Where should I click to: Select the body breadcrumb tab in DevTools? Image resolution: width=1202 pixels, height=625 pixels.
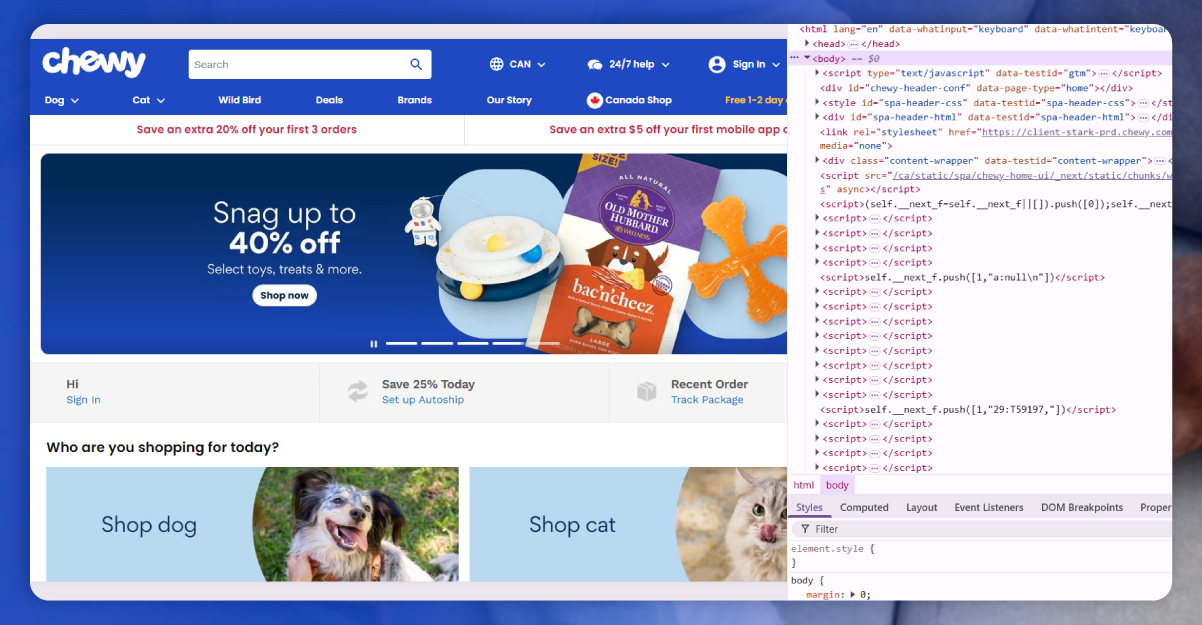click(x=837, y=484)
